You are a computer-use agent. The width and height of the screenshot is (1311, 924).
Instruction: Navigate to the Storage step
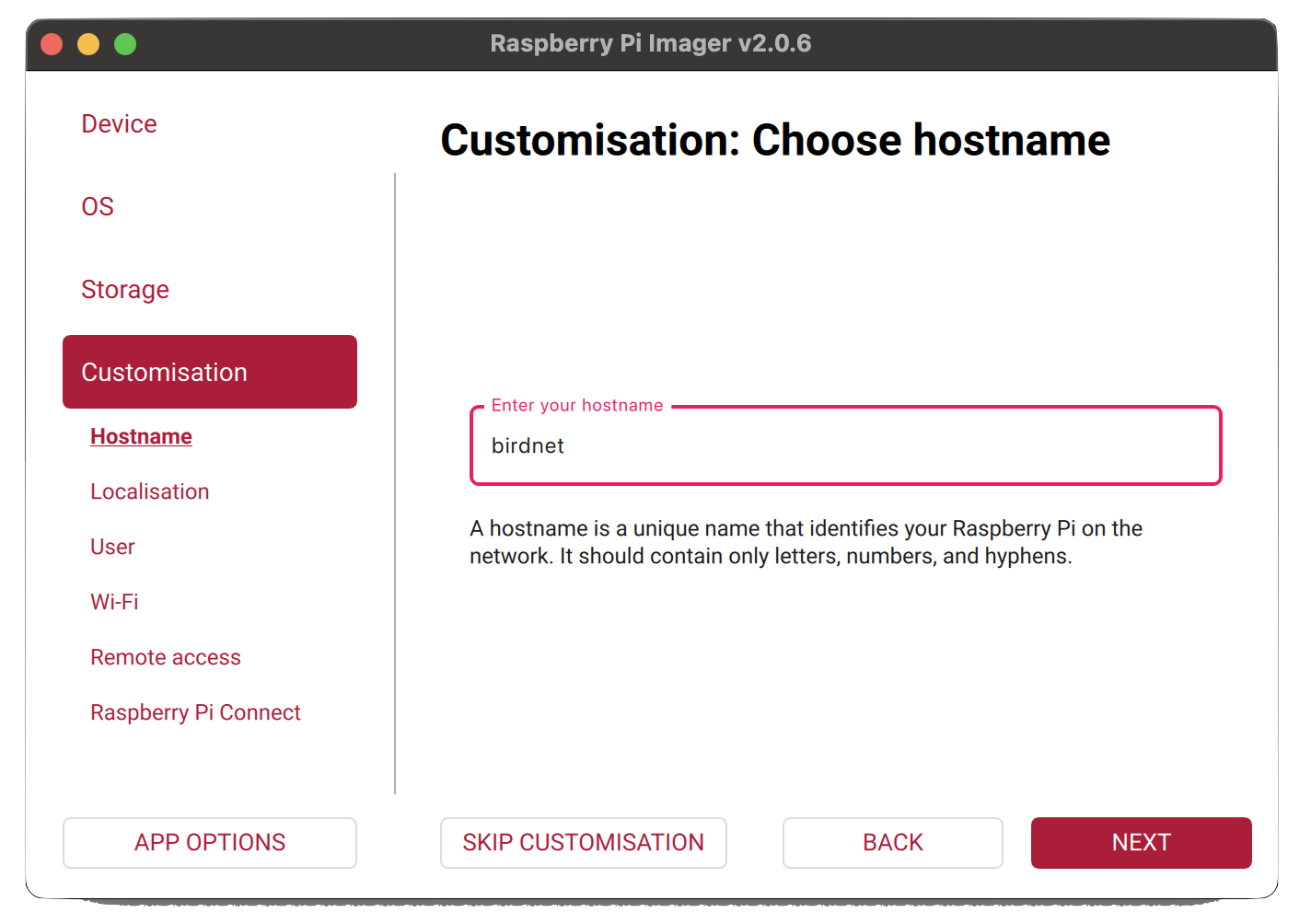coord(125,289)
